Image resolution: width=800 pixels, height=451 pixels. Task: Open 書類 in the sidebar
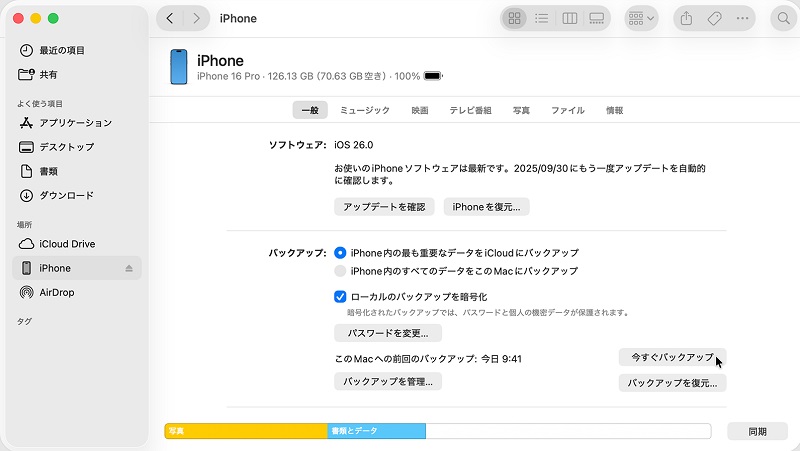[77, 171]
